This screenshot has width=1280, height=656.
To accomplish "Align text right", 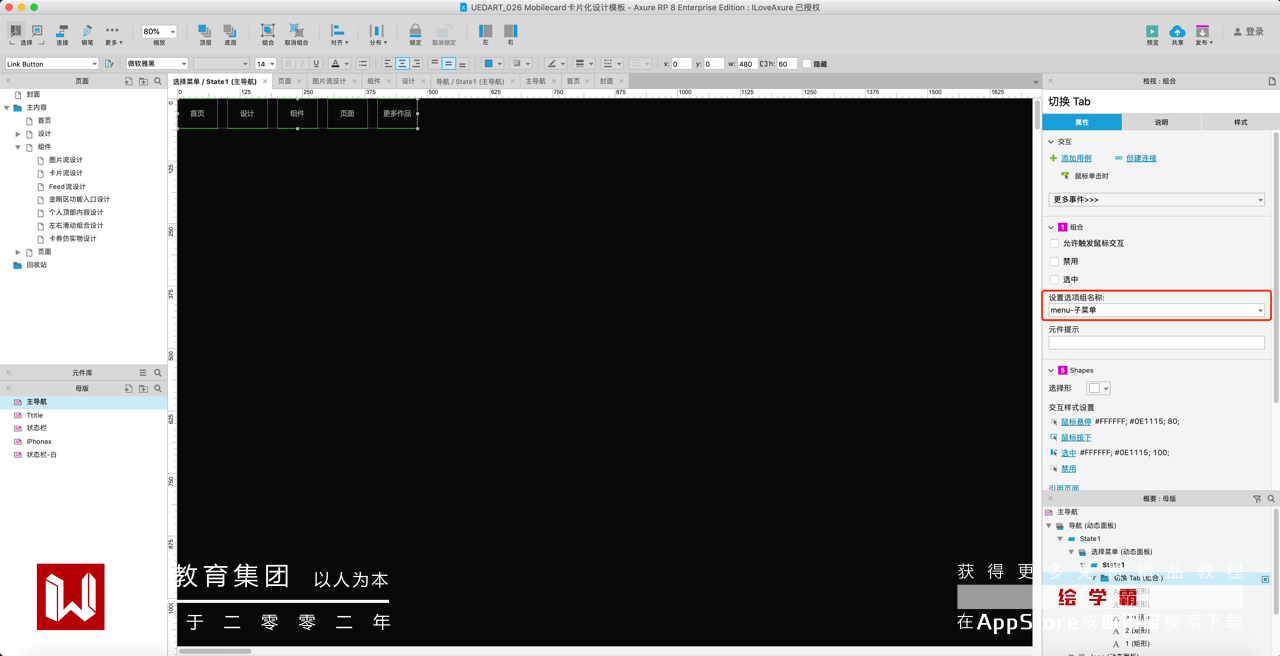I will 416,64.
